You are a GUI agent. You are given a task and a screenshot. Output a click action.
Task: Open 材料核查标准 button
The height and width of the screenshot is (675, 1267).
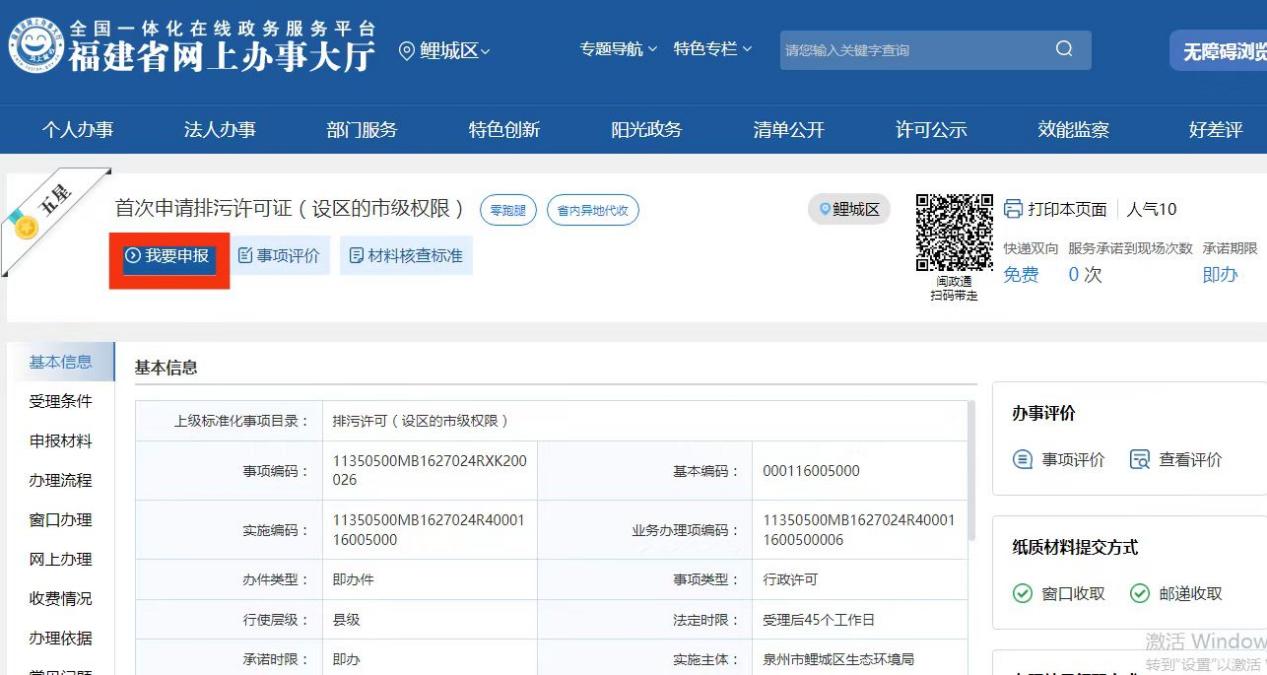click(x=406, y=256)
